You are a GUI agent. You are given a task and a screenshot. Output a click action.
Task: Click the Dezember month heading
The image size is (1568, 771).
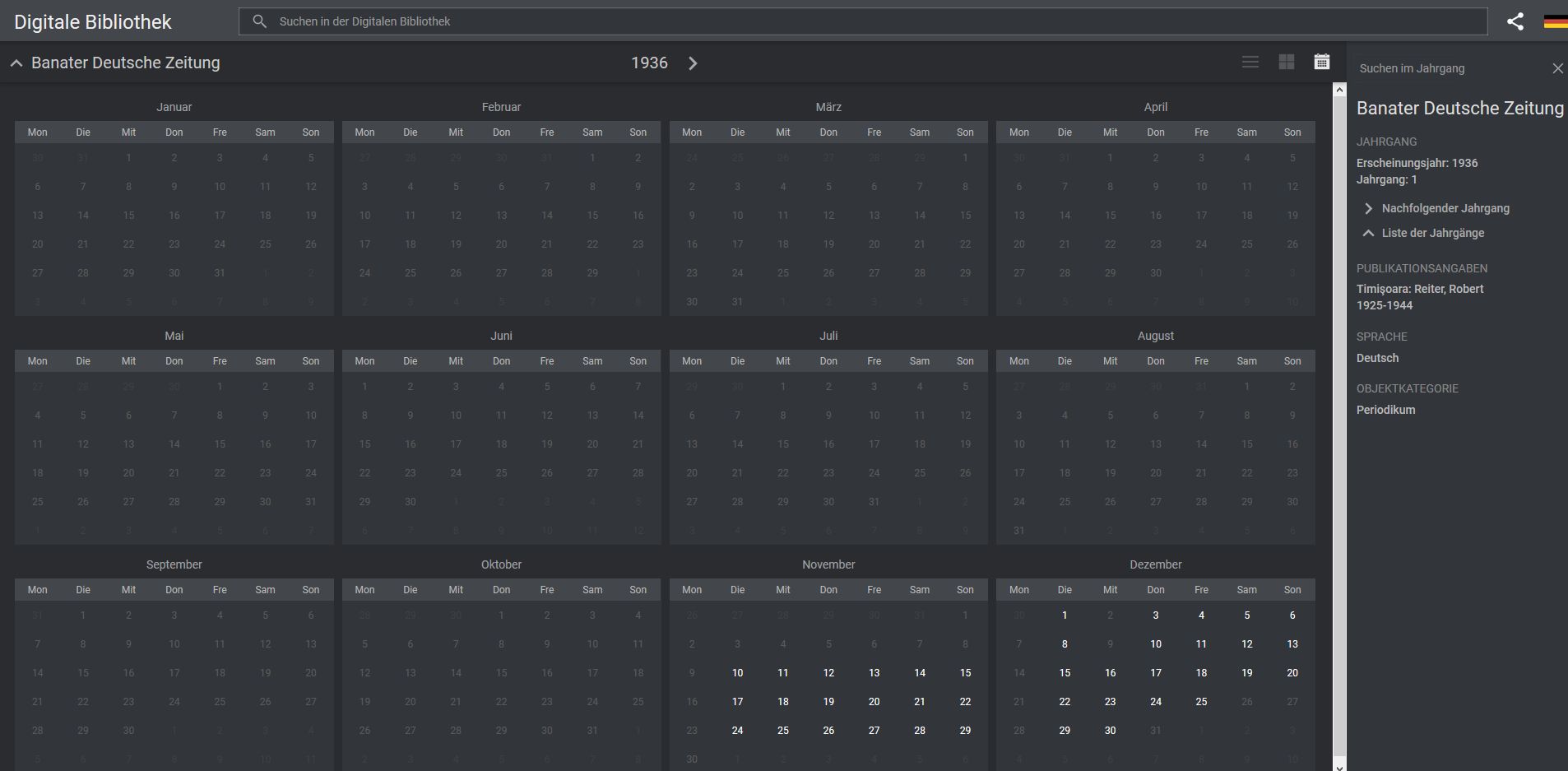tap(1156, 564)
